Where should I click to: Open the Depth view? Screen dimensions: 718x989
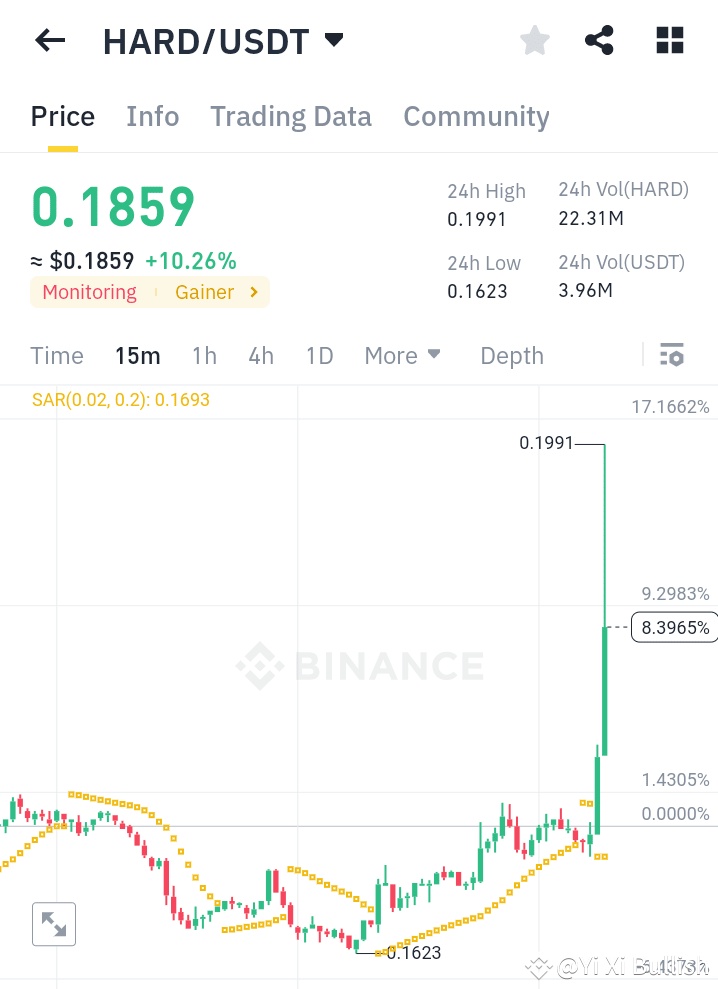511,355
